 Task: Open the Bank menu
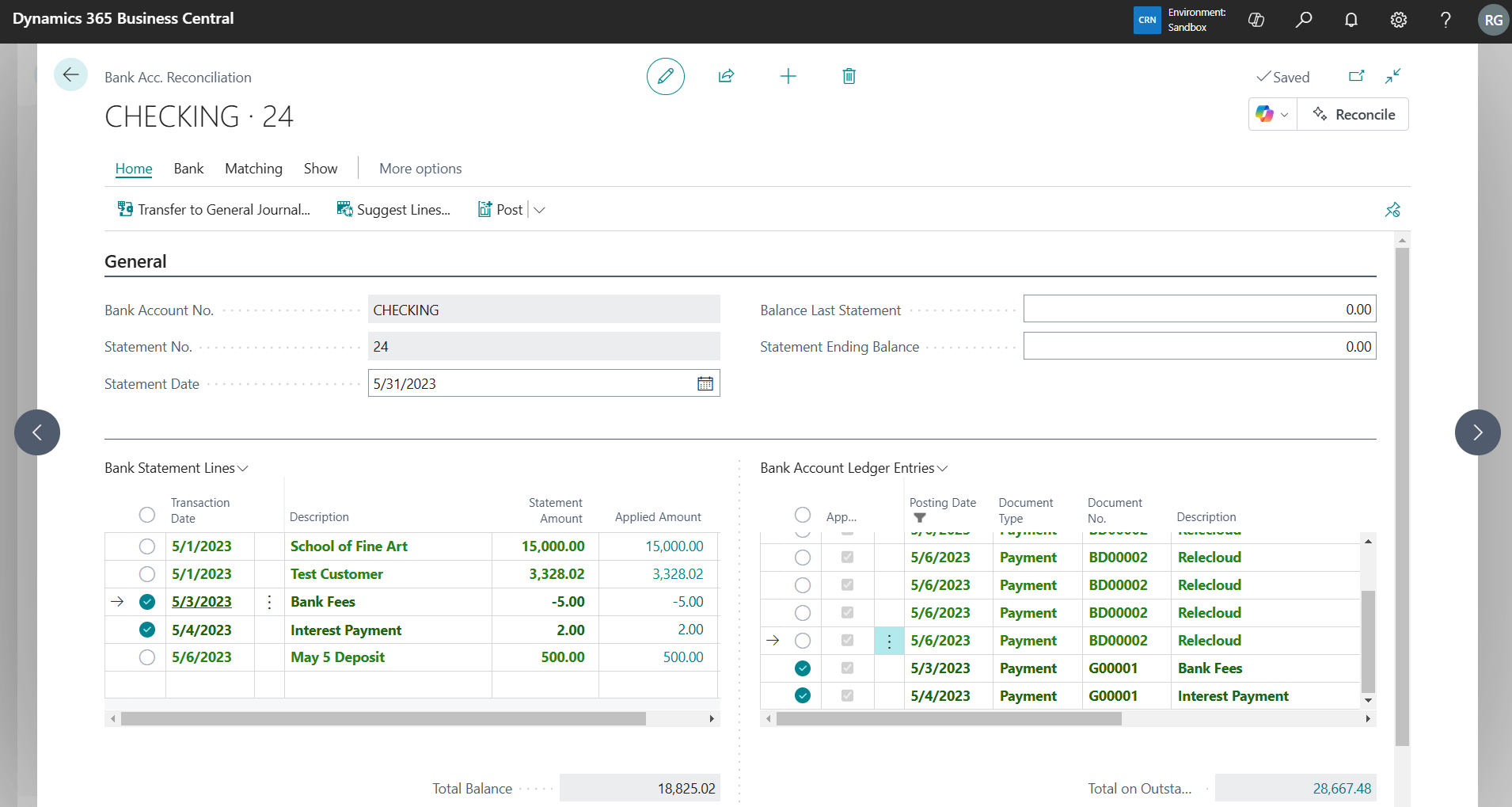click(x=188, y=169)
